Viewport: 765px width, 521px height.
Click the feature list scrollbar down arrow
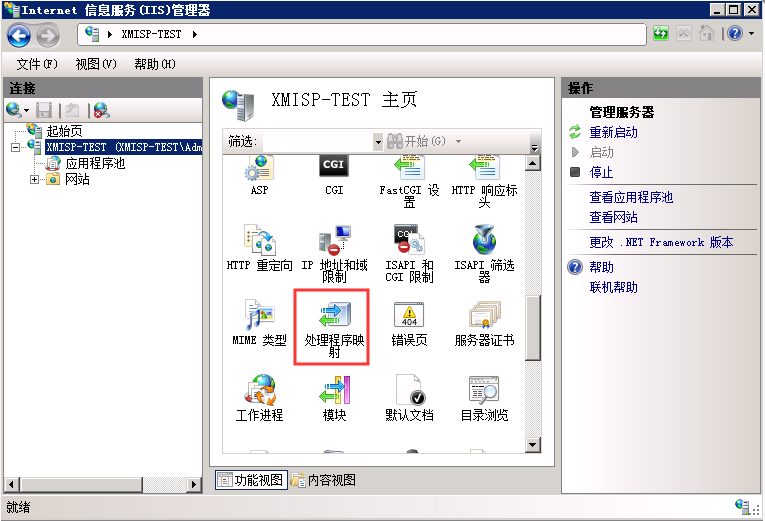533,445
